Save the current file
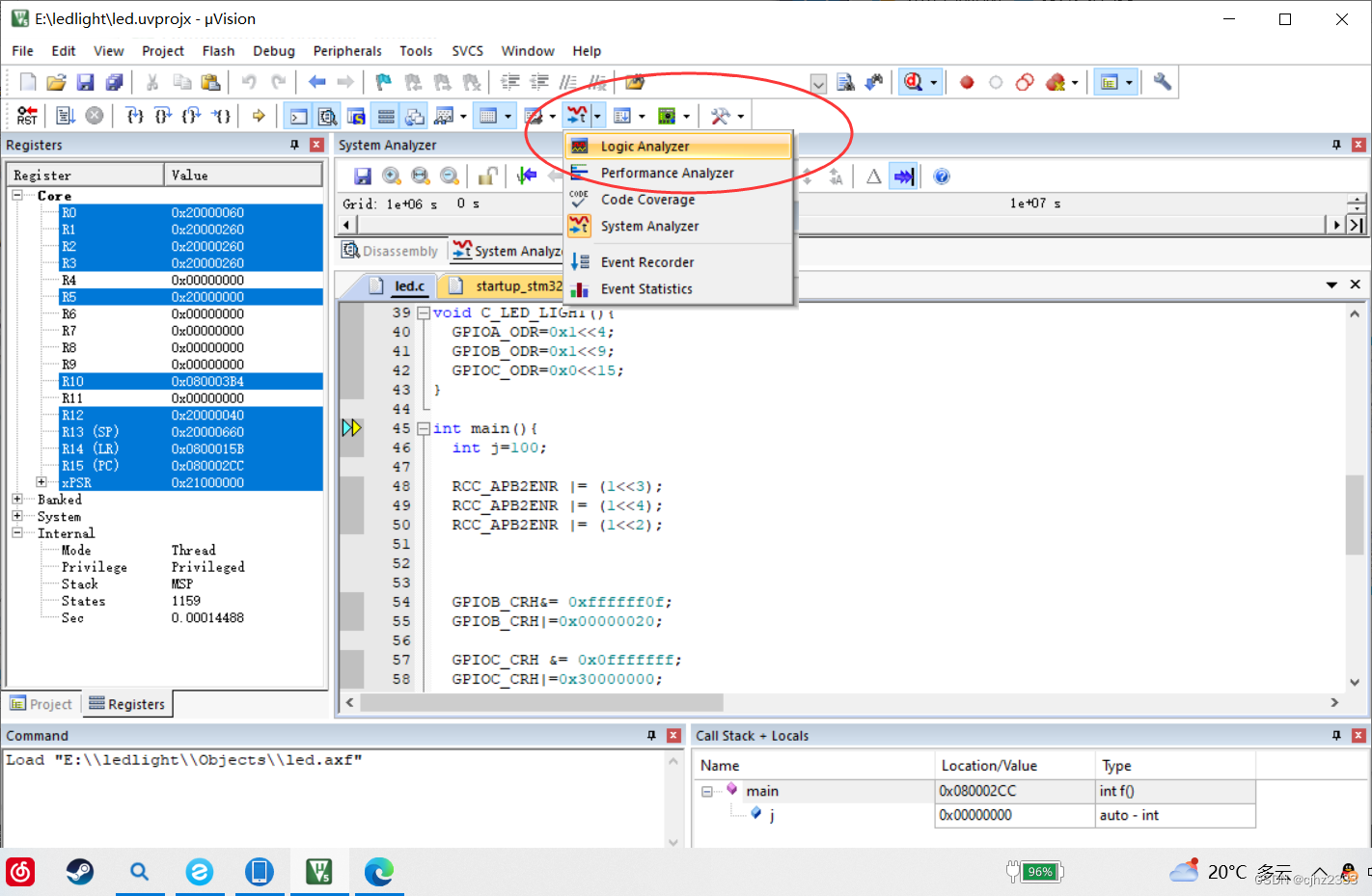 click(86, 83)
